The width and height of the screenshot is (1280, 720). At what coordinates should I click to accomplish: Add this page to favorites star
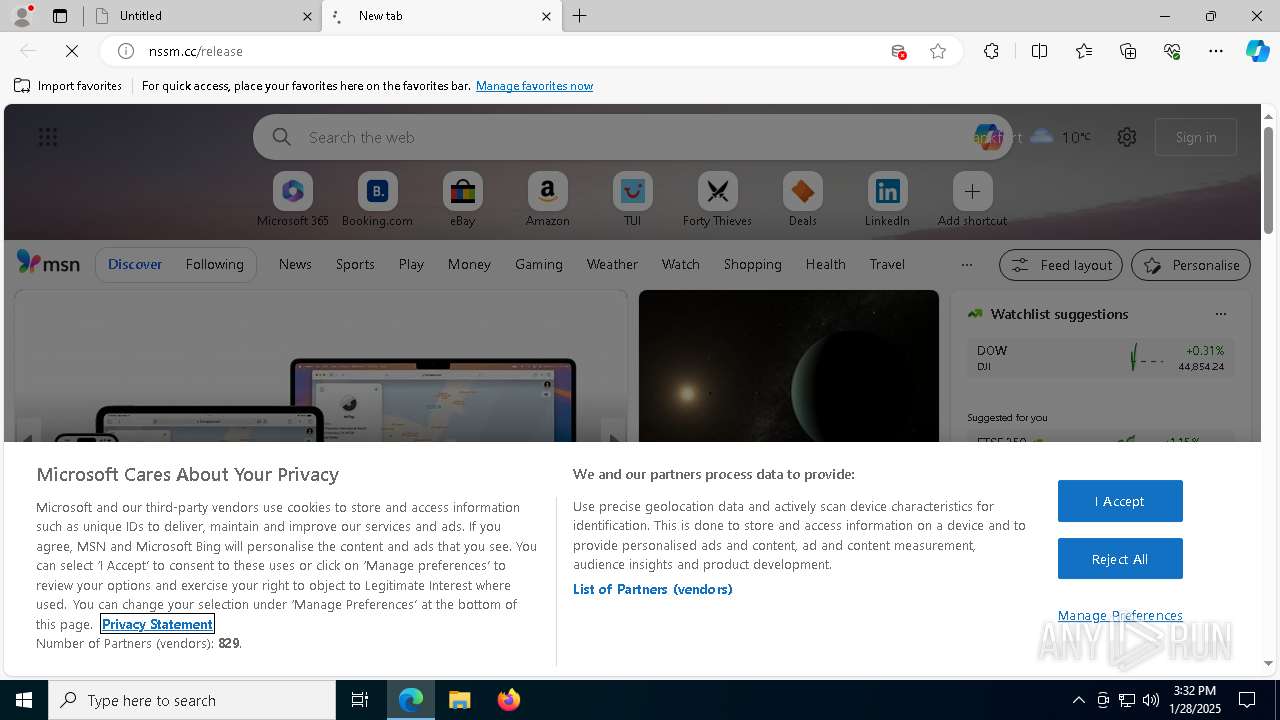click(938, 51)
